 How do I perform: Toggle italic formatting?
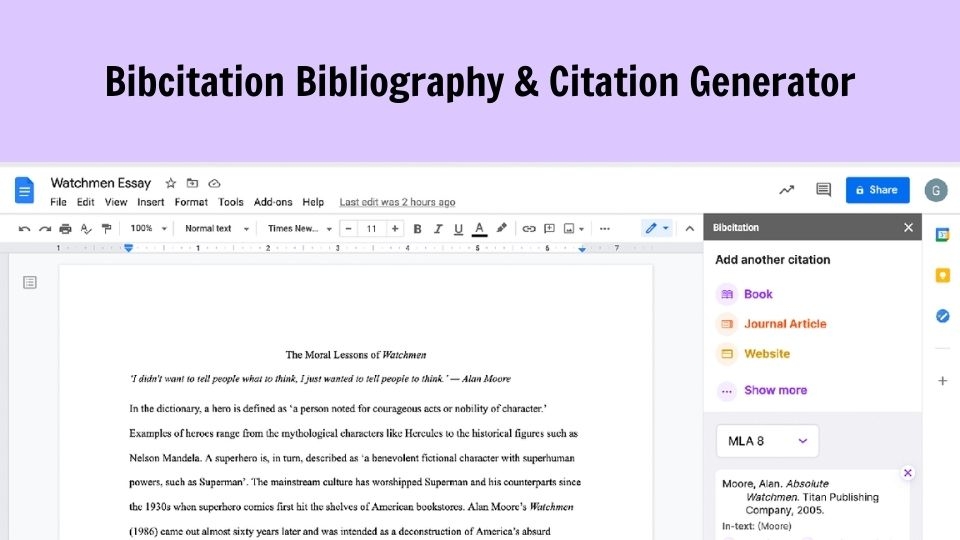click(x=438, y=228)
